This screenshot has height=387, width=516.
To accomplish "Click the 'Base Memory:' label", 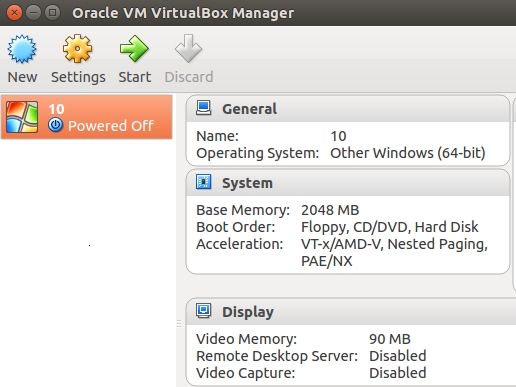I will pyautogui.click(x=243, y=210).
